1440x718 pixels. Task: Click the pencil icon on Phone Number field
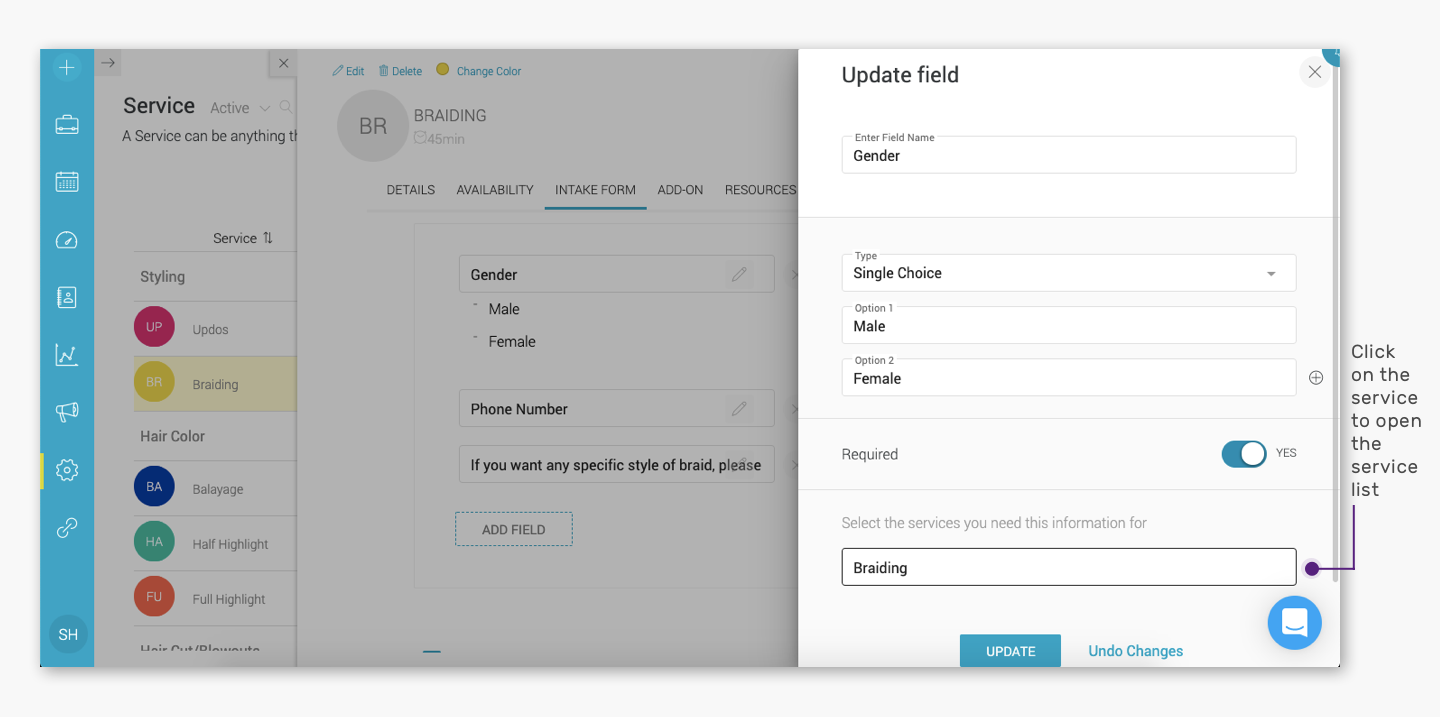739,408
